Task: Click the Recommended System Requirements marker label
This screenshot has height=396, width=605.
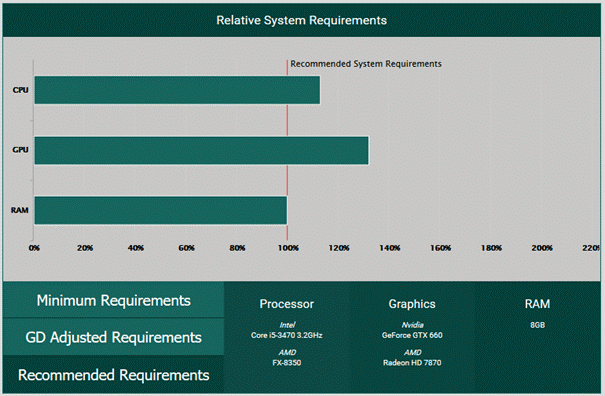Action: click(366, 64)
